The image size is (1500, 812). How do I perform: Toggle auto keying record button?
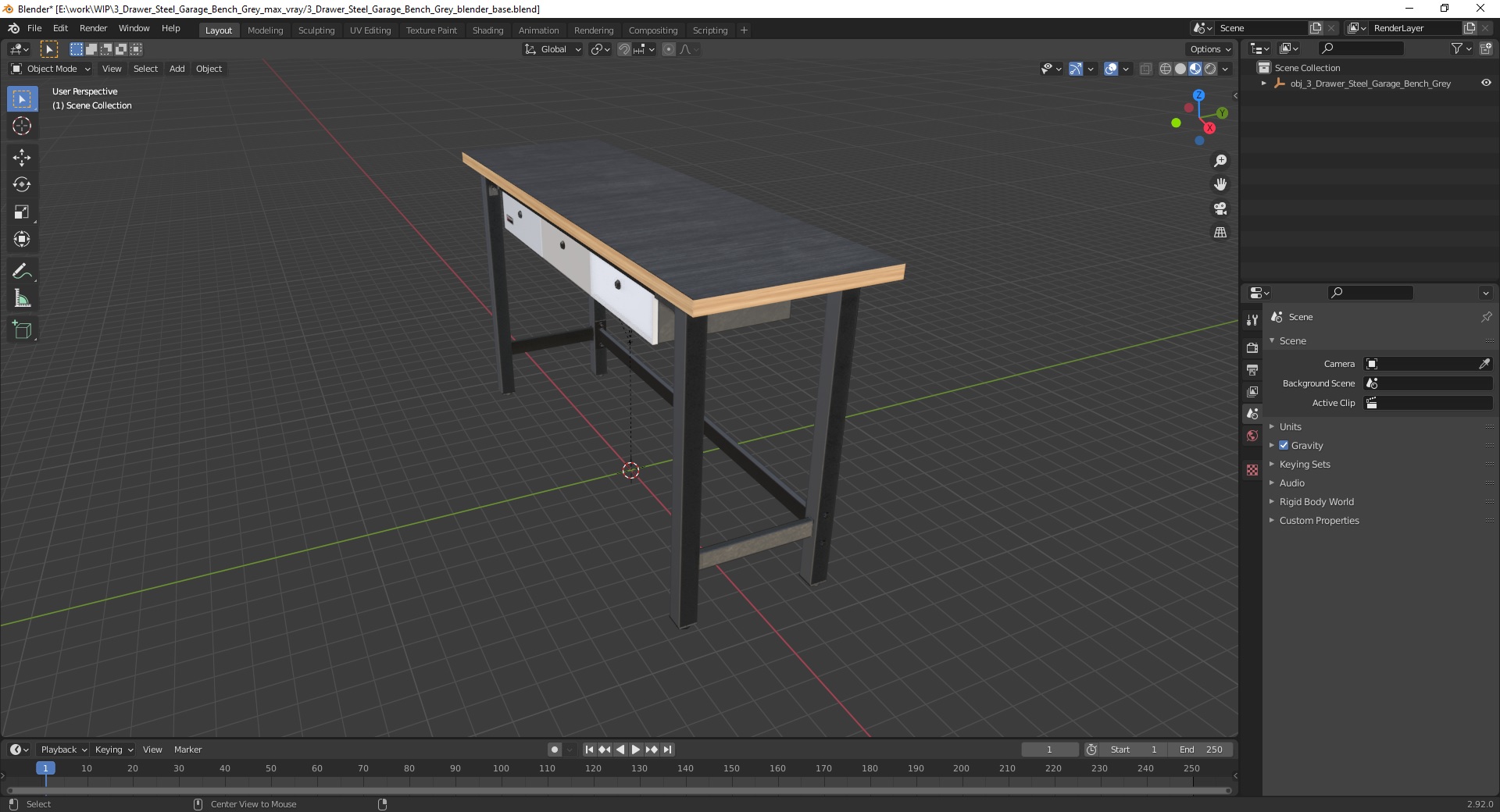click(555, 750)
